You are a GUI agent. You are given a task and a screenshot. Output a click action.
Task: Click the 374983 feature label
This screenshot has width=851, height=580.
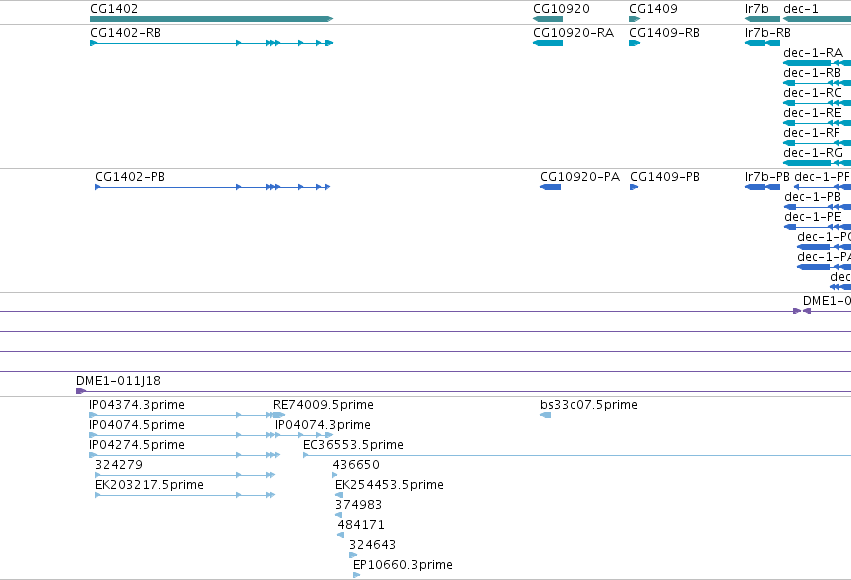[x=358, y=505]
